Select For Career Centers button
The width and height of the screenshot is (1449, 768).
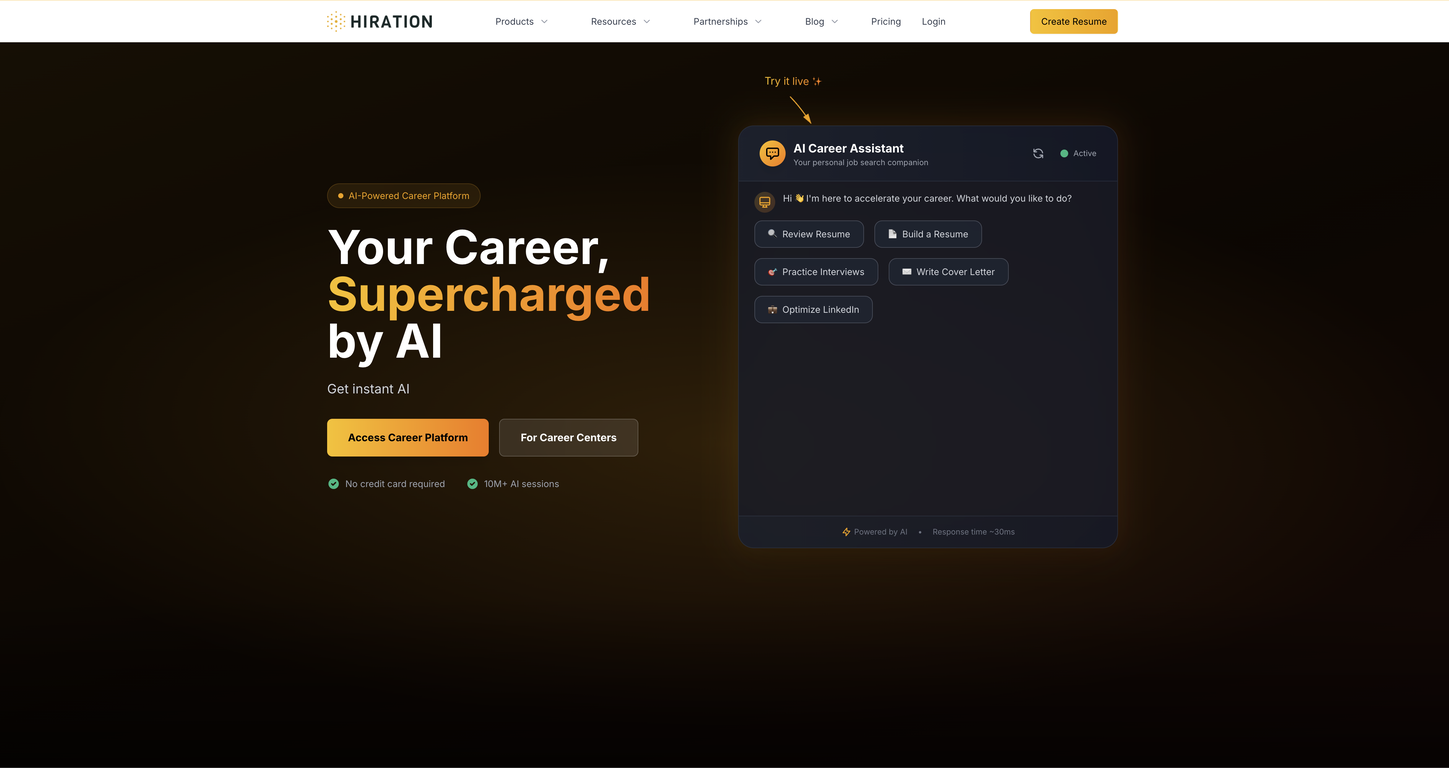[x=568, y=438]
